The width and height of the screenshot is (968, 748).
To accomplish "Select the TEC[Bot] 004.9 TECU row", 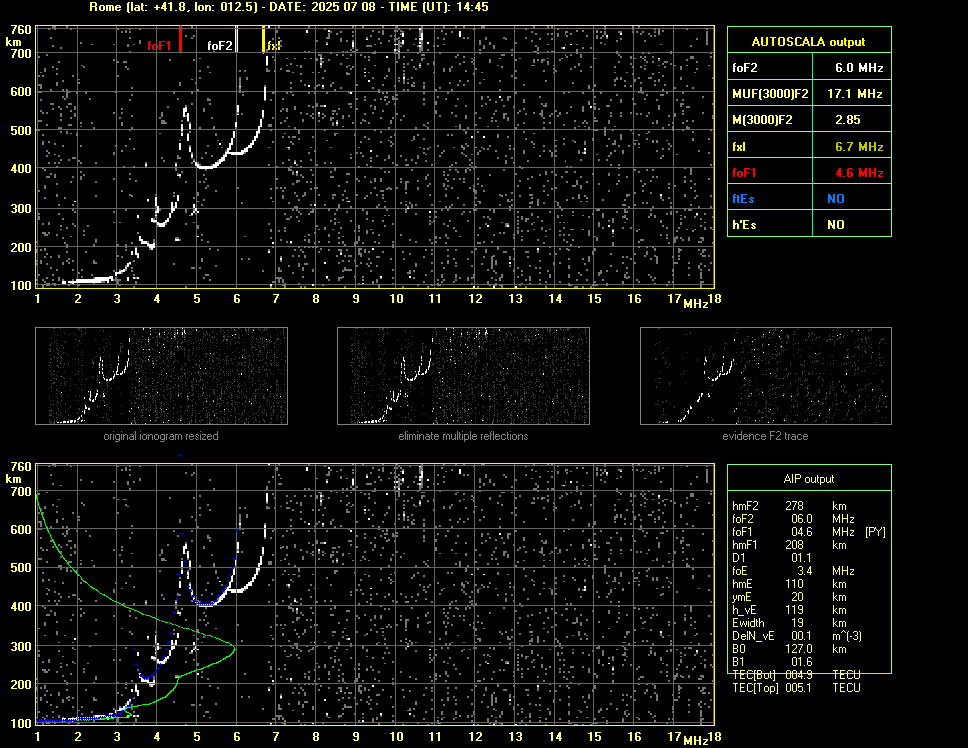I will click(796, 675).
